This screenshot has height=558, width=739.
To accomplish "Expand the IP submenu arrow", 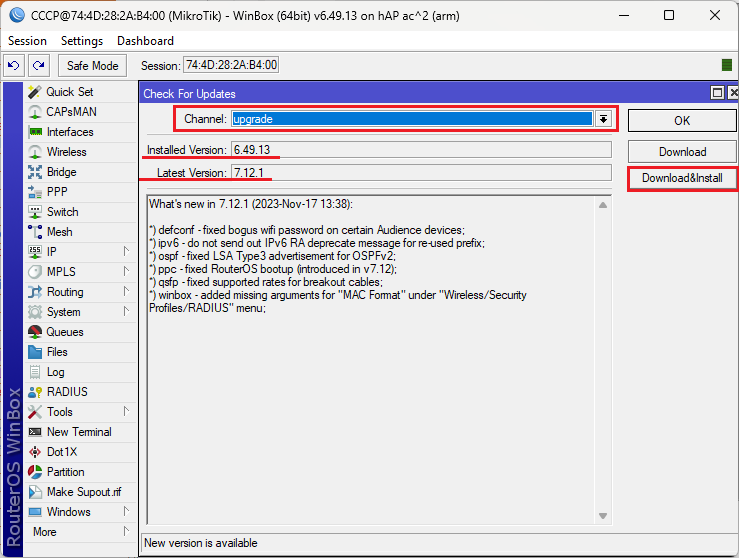I will point(126,251).
